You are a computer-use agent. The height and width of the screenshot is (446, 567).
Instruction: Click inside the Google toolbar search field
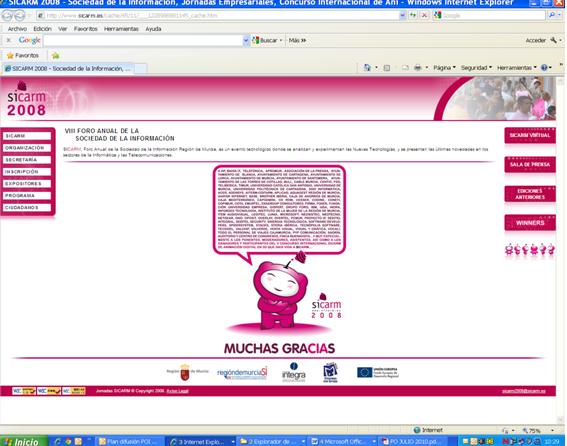143,40
